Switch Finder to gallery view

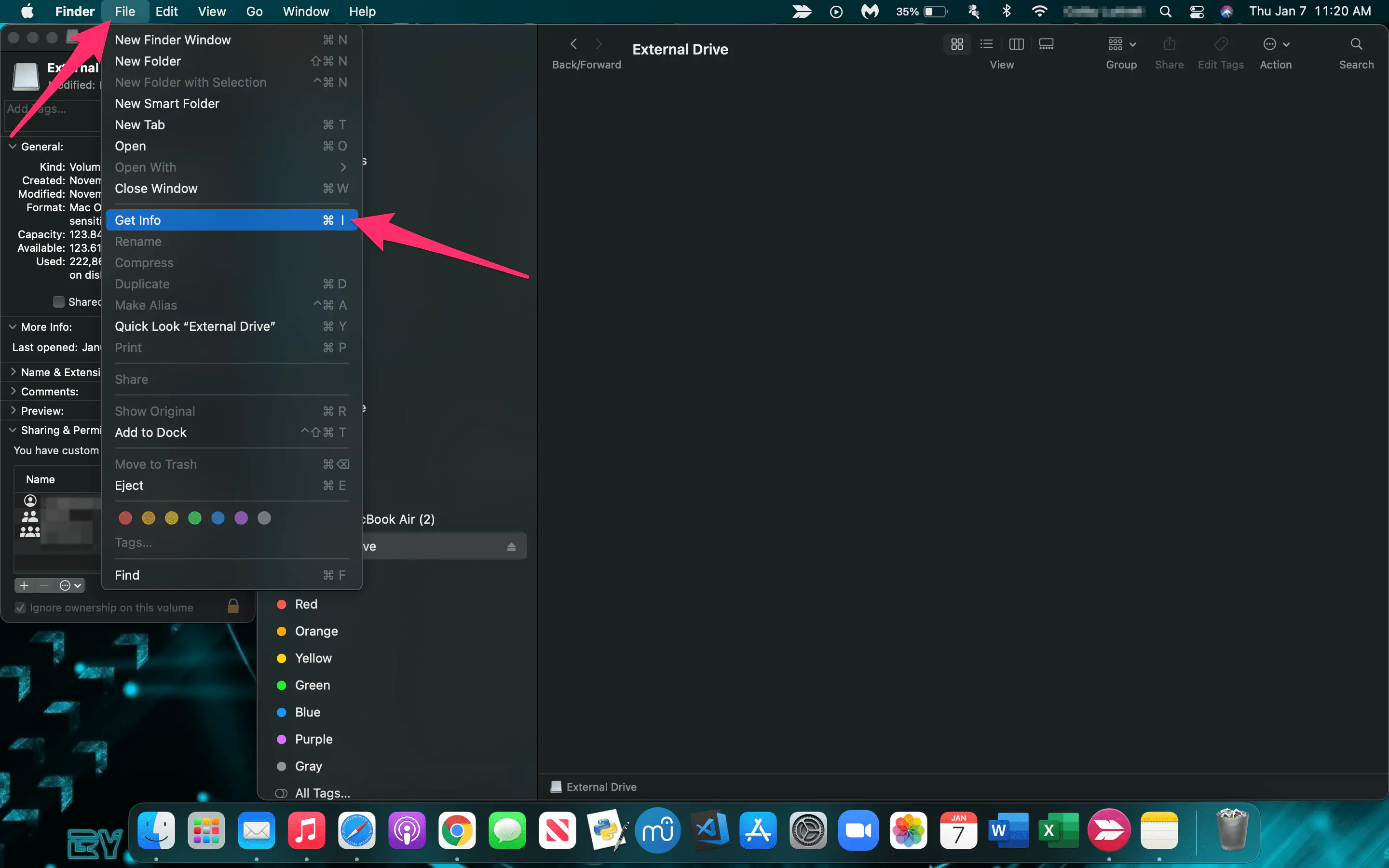tap(1046, 44)
